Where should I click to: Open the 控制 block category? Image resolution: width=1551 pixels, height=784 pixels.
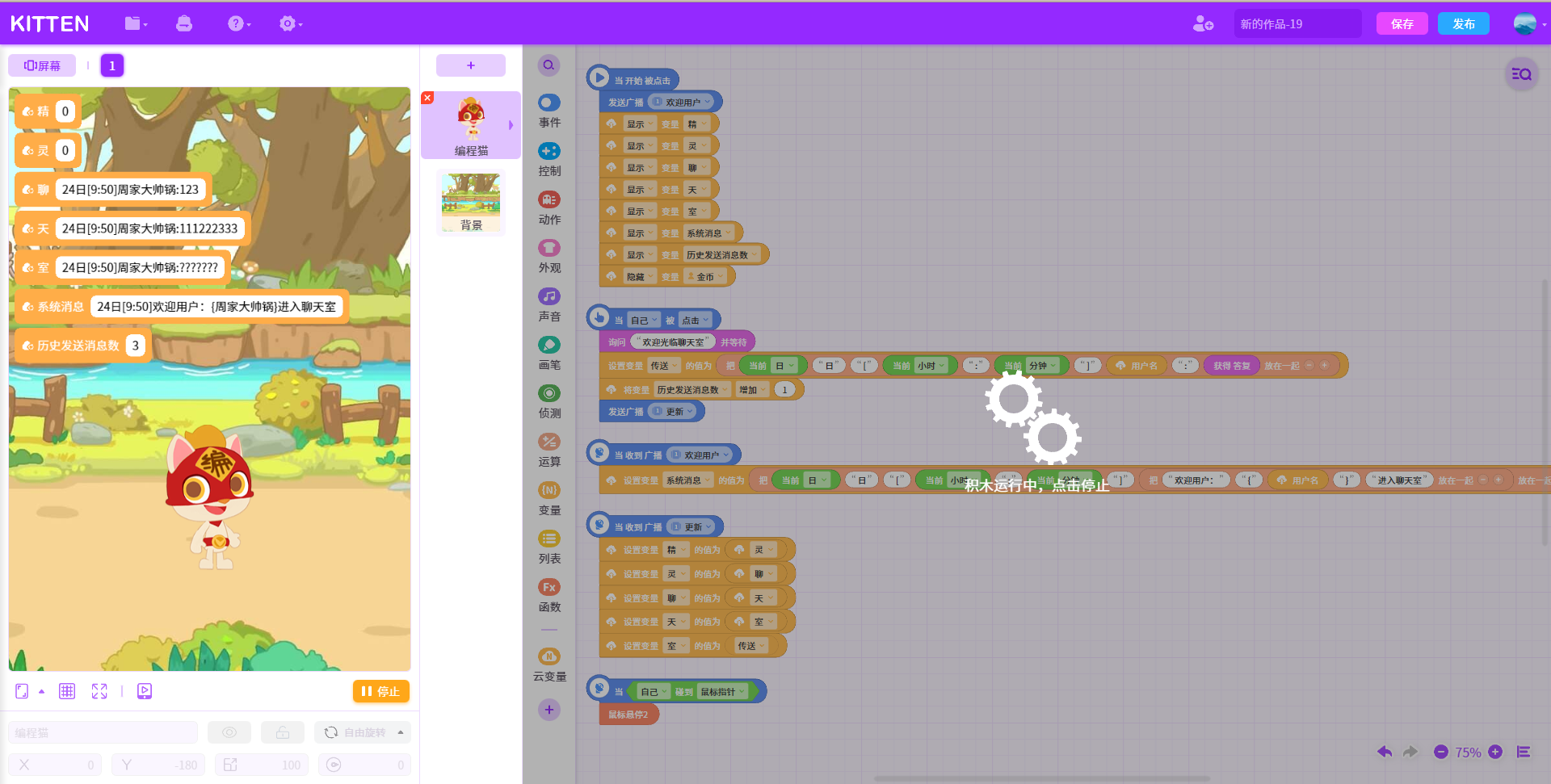click(x=549, y=160)
